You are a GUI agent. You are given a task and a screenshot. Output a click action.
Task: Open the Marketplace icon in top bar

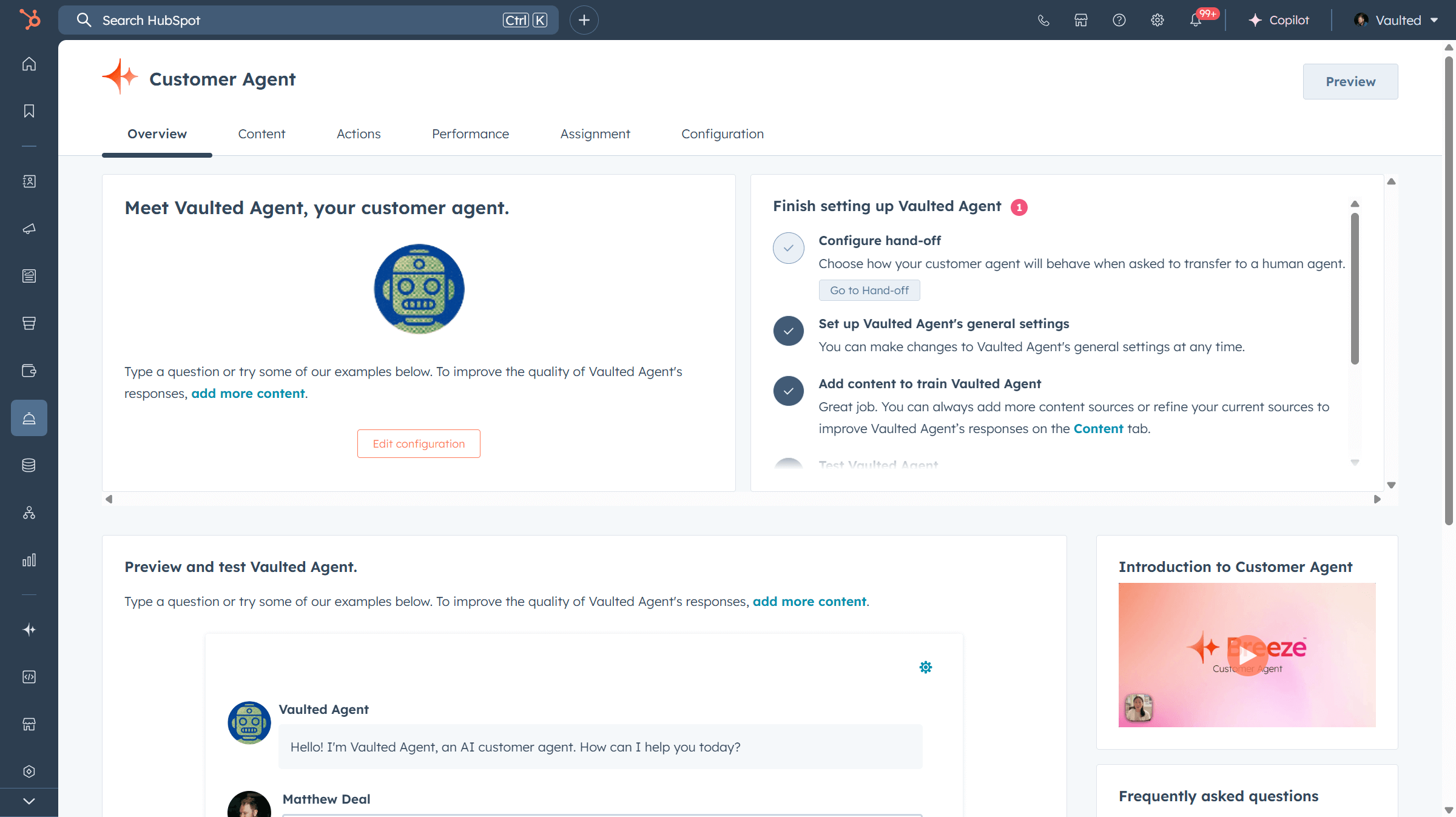click(x=1081, y=20)
